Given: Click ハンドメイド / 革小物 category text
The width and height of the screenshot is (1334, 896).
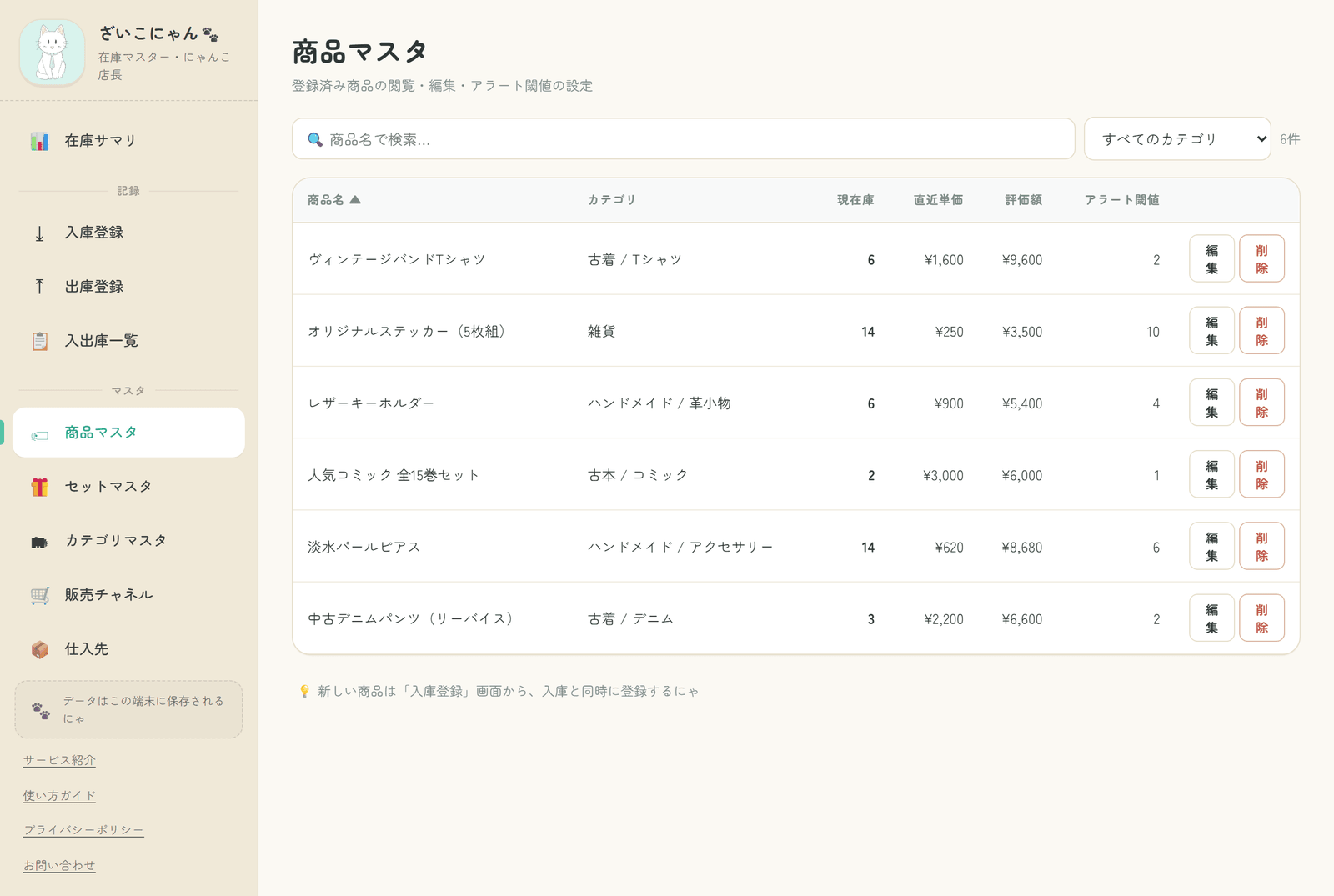Looking at the screenshot, I should (x=659, y=403).
